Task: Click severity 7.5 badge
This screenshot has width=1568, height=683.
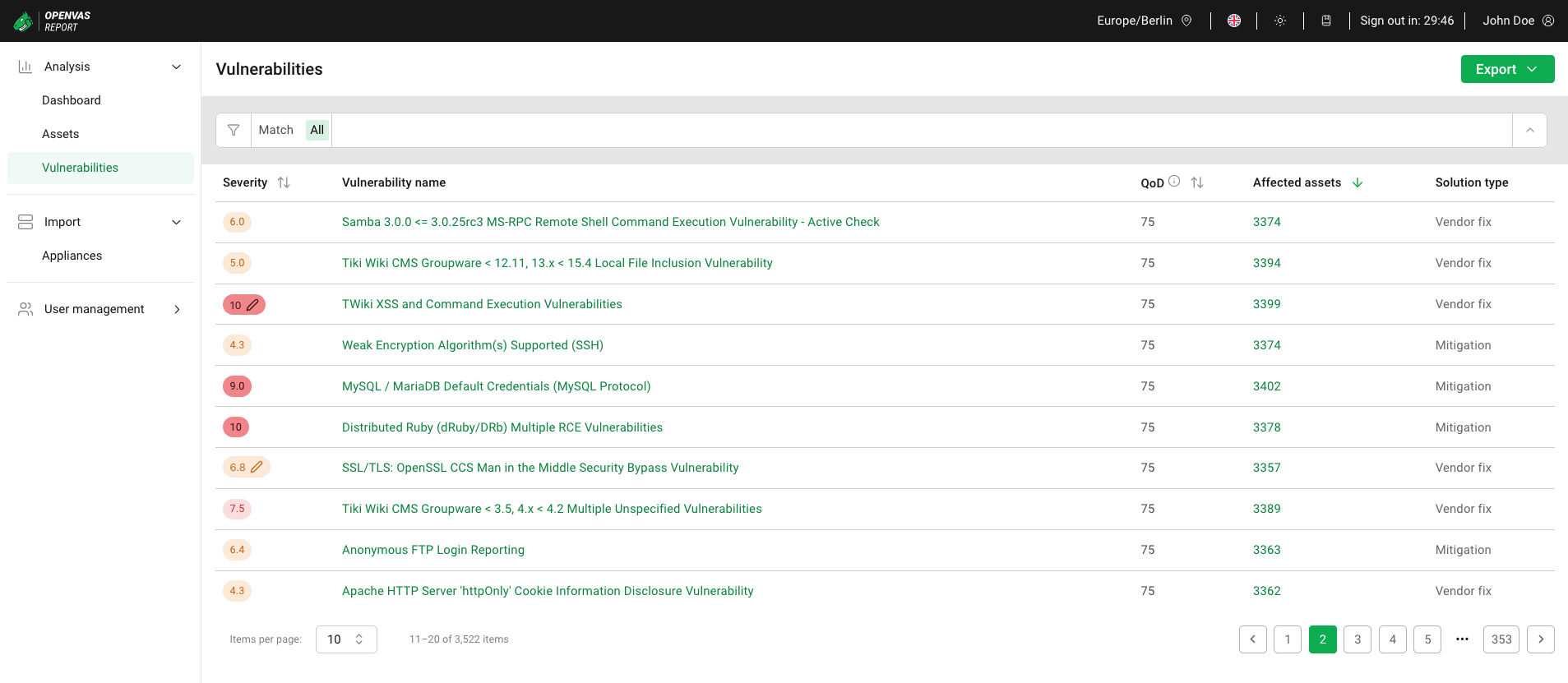Action: [x=237, y=509]
